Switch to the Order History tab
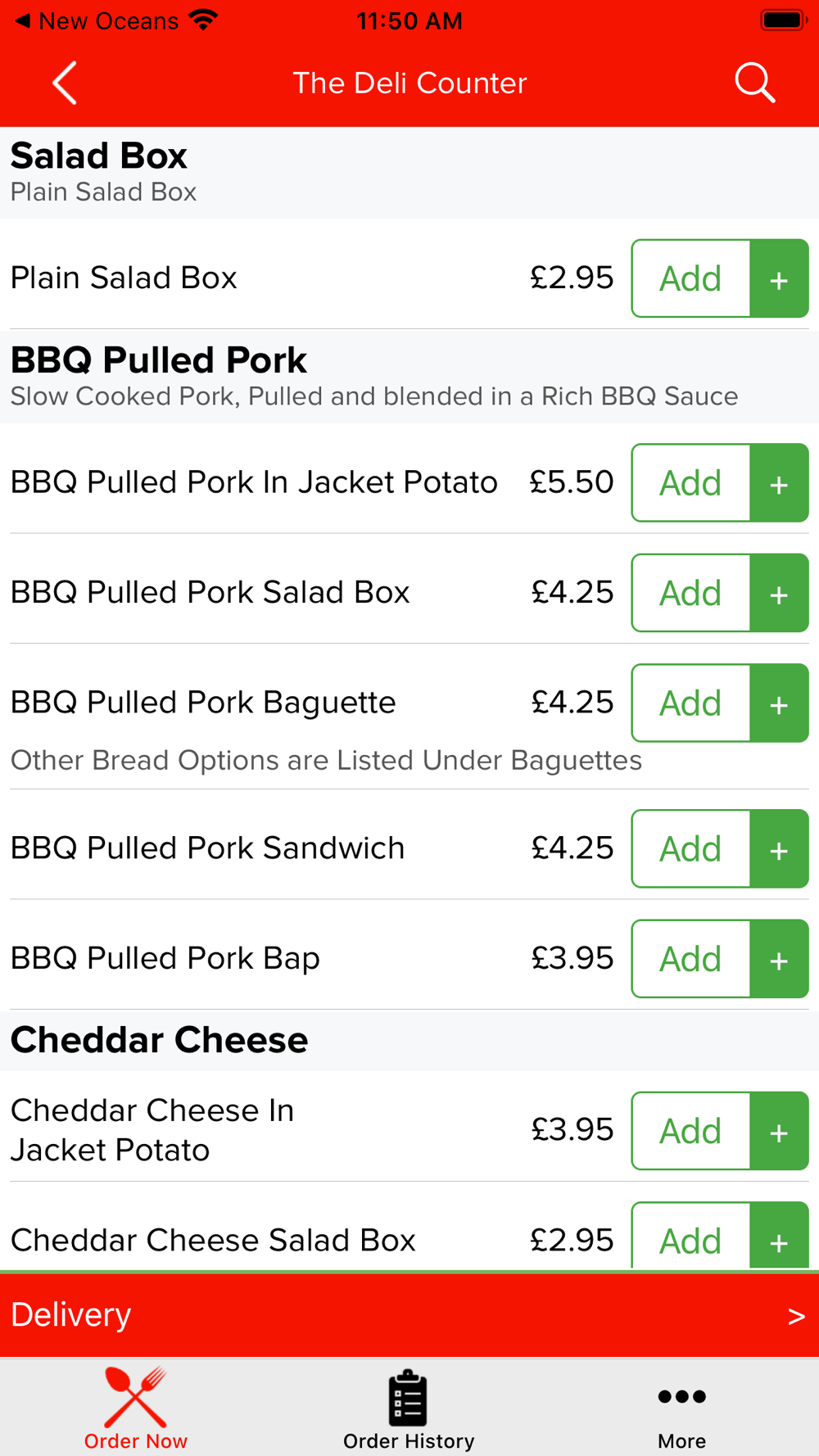Image resolution: width=819 pixels, height=1456 pixels. coord(409,1410)
